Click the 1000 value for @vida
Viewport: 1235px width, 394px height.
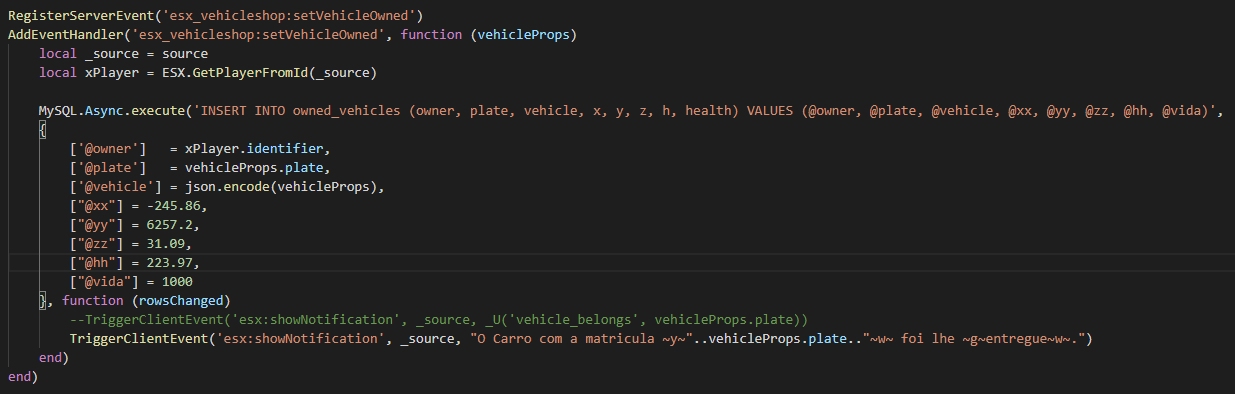tap(178, 282)
